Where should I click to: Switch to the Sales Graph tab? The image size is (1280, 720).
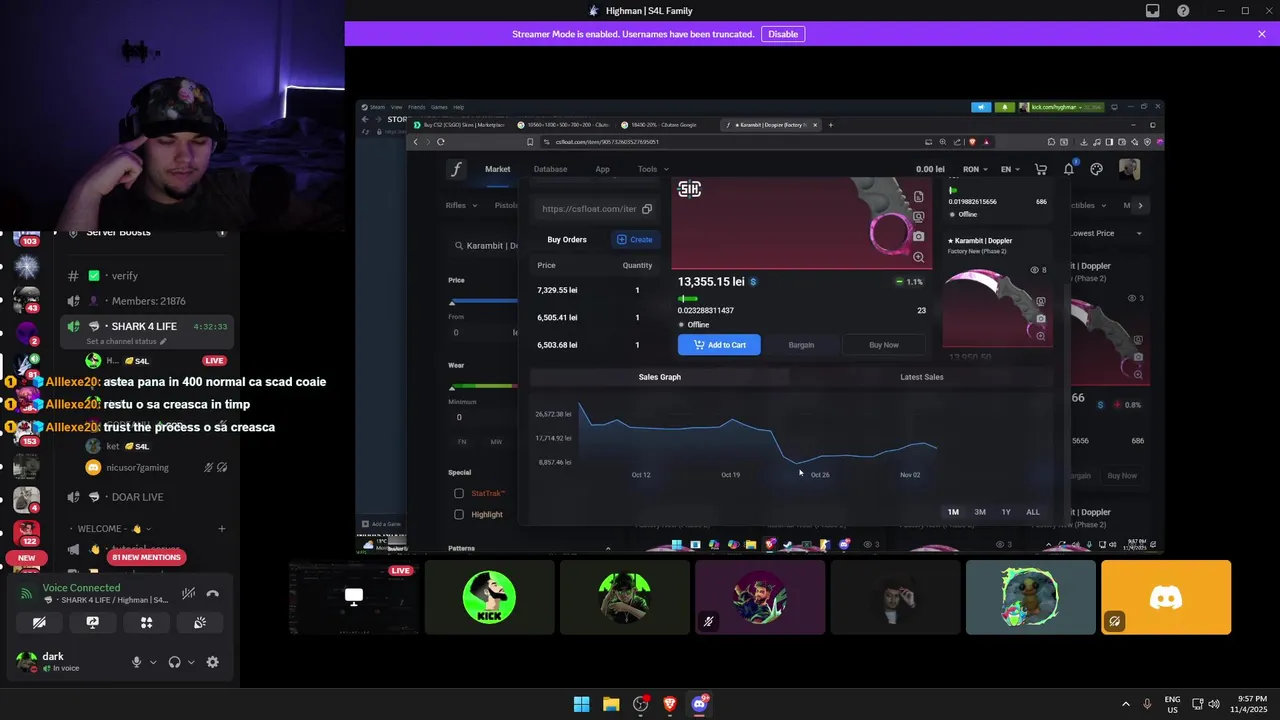[x=659, y=377]
